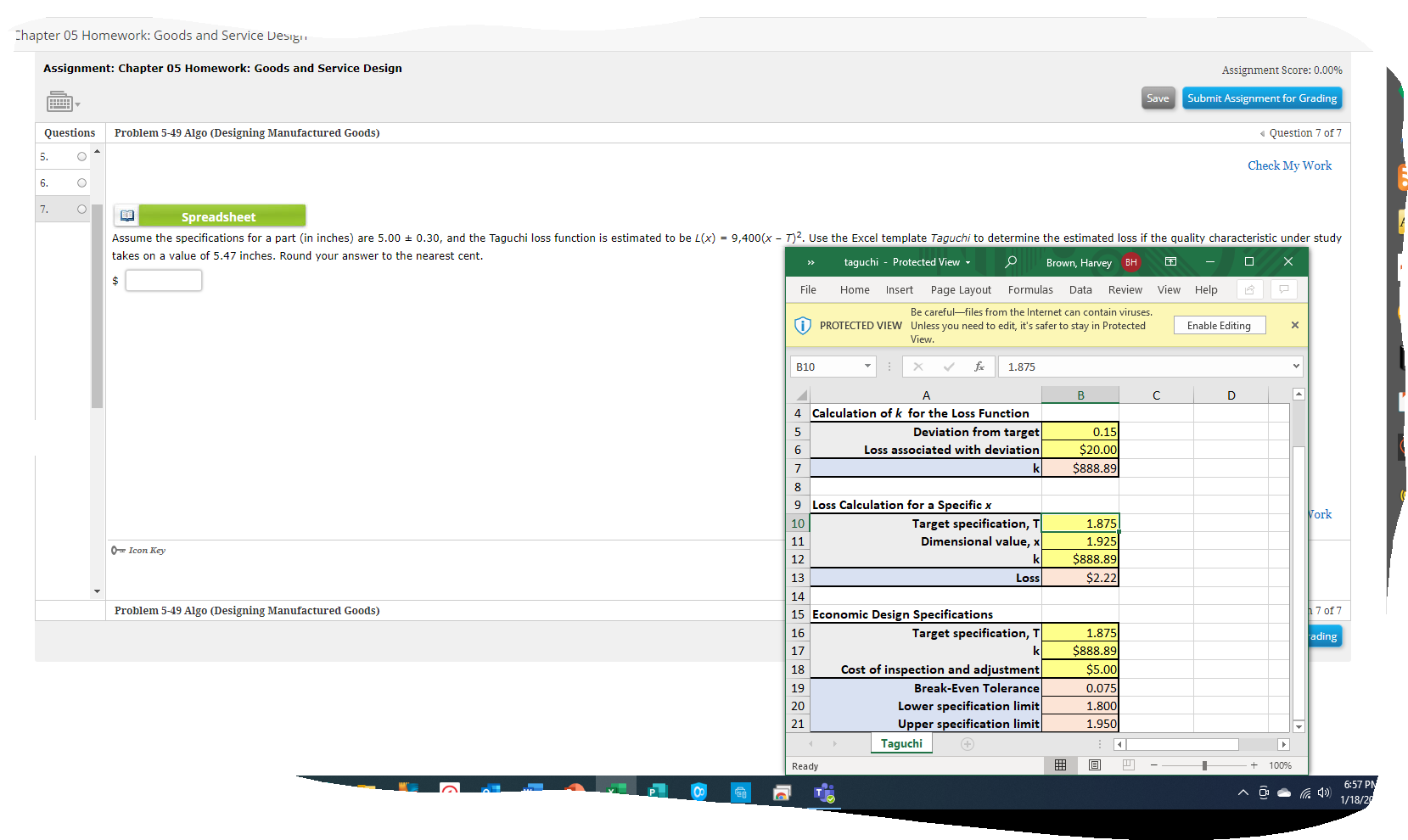Select the question 5 radio button
This screenshot has width=1408, height=840.
click(81, 157)
